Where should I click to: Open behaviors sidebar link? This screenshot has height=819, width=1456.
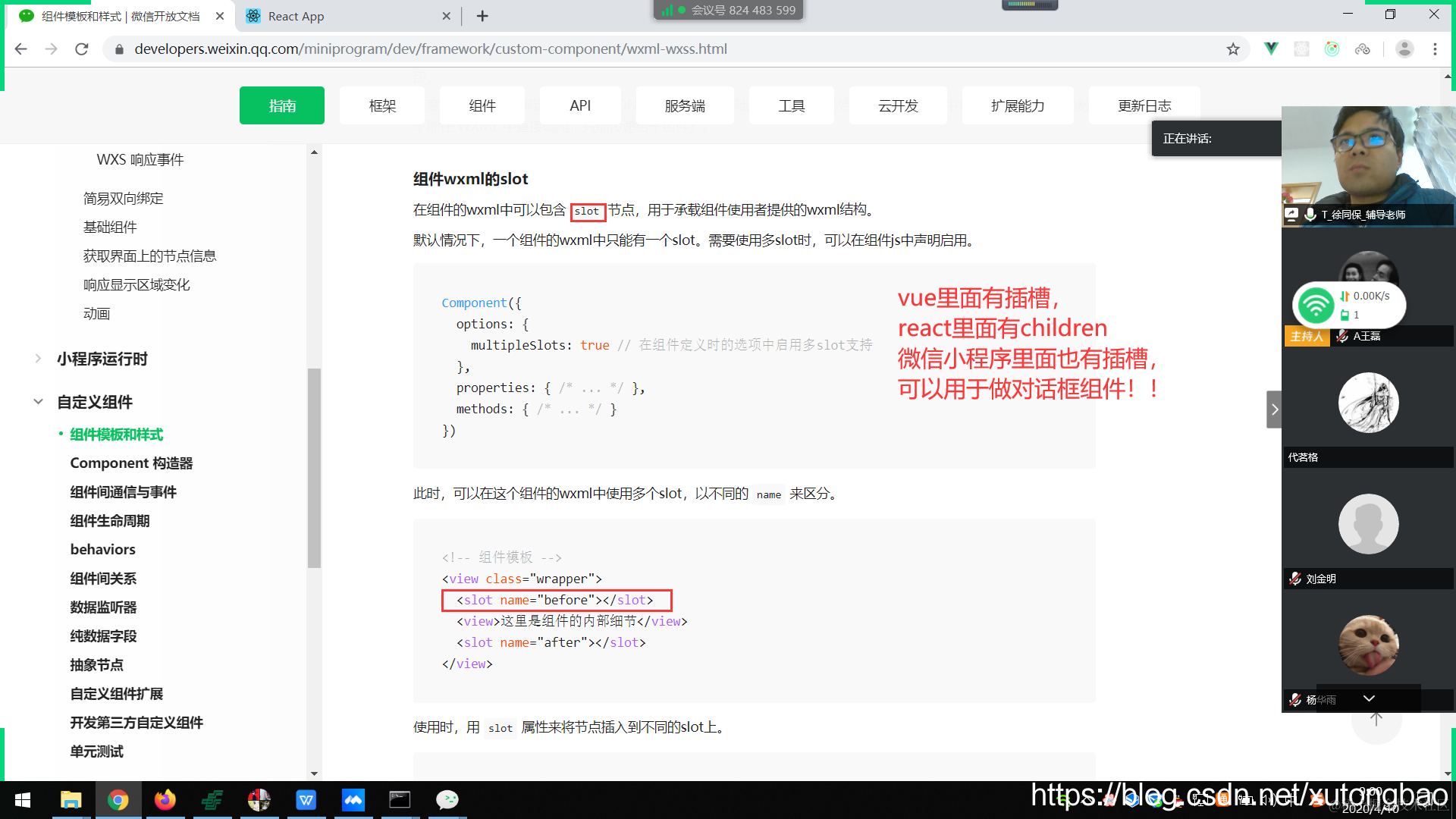pyautogui.click(x=102, y=550)
